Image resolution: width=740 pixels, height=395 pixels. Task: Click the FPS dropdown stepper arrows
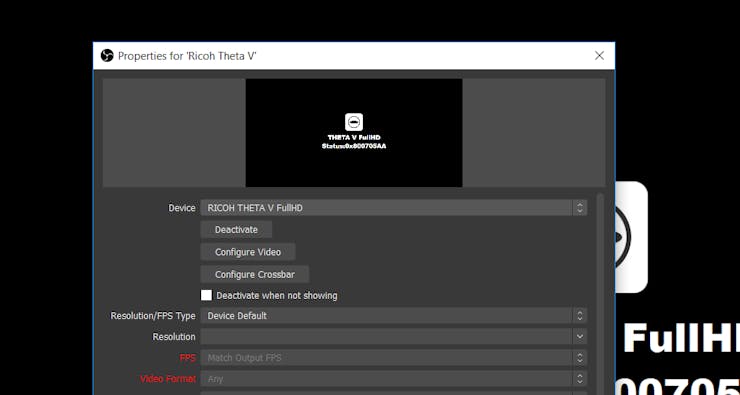pos(580,358)
